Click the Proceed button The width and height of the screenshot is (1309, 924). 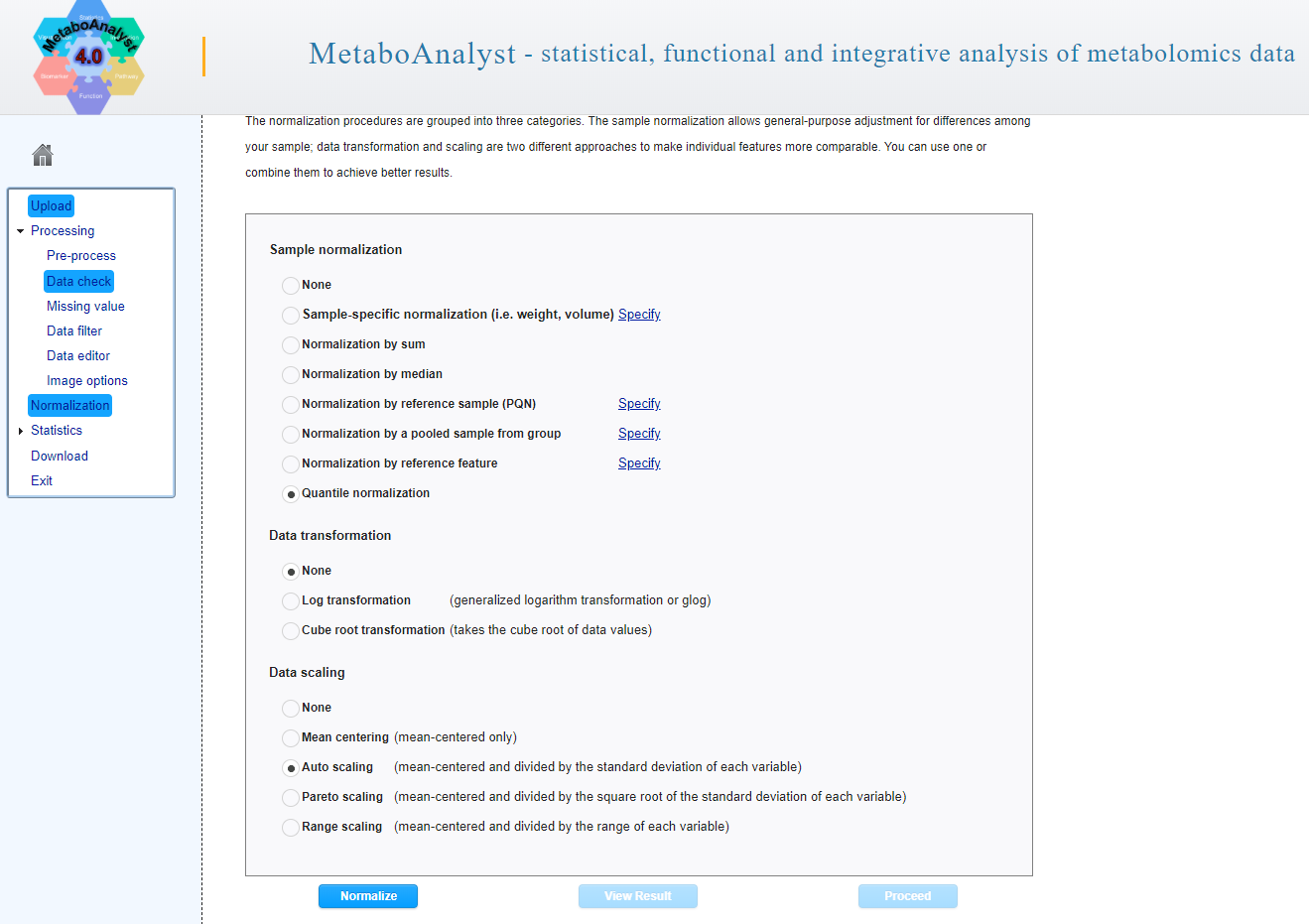908,896
